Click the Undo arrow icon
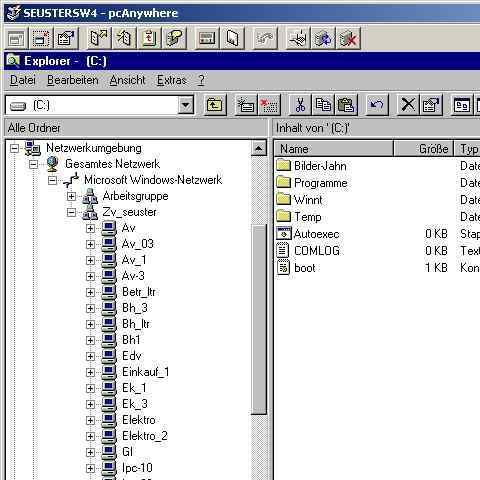This screenshot has height=480, width=480. 377,105
